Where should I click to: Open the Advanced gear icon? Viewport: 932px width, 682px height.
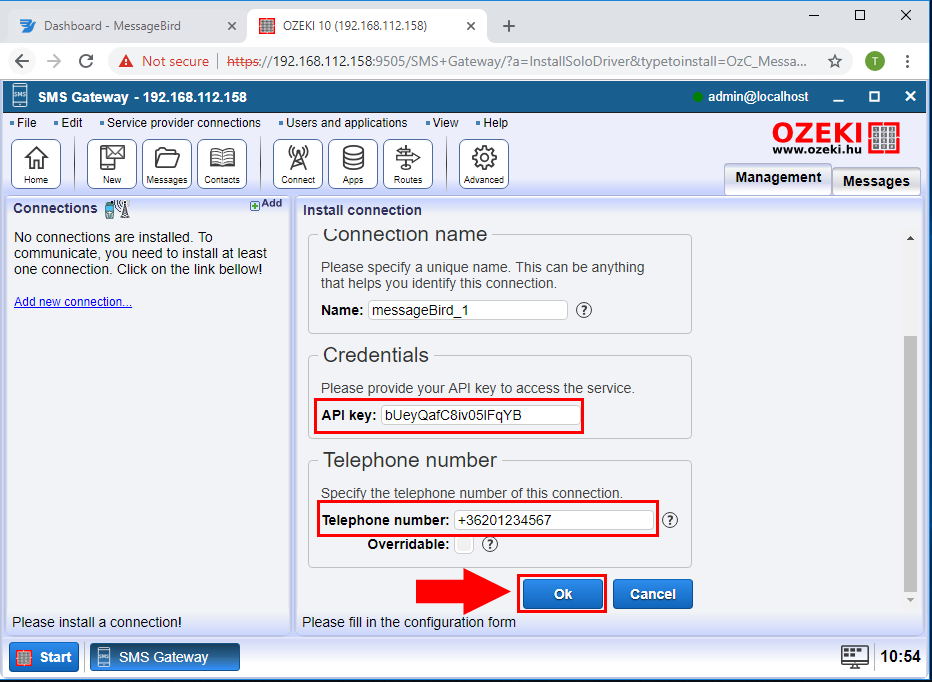tap(484, 163)
